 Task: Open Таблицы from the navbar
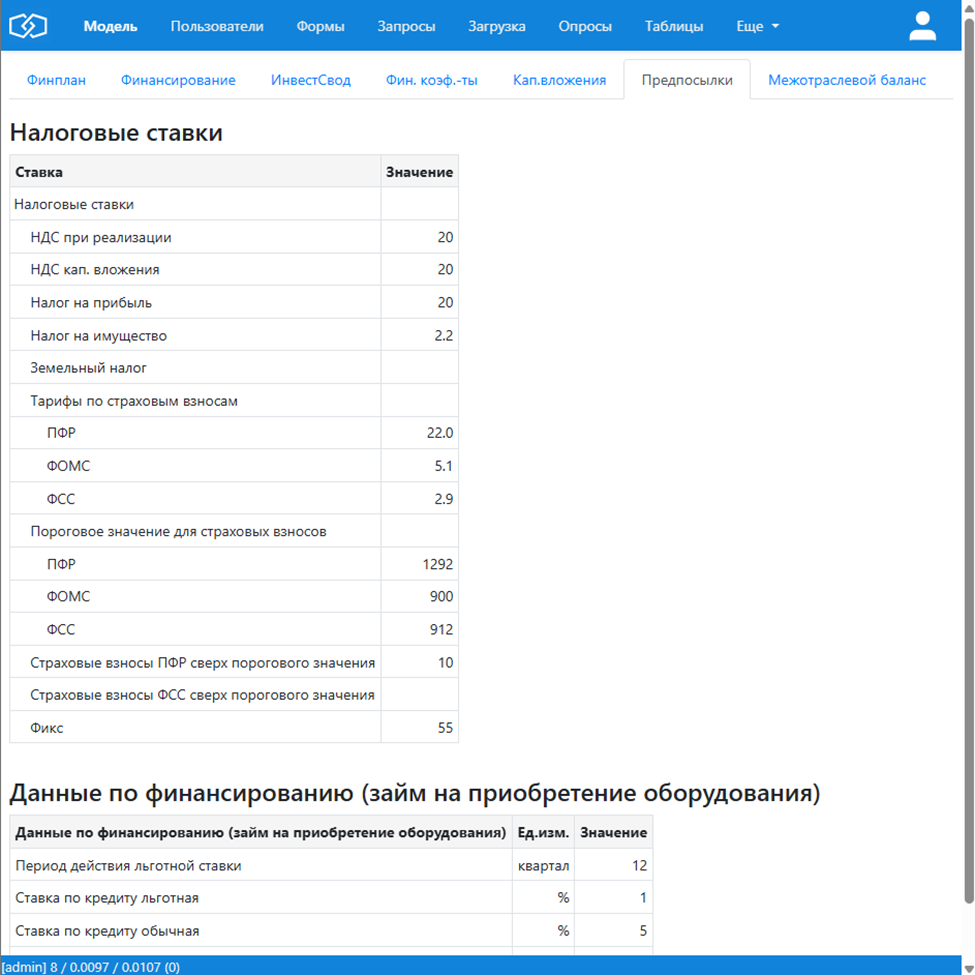pos(673,26)
